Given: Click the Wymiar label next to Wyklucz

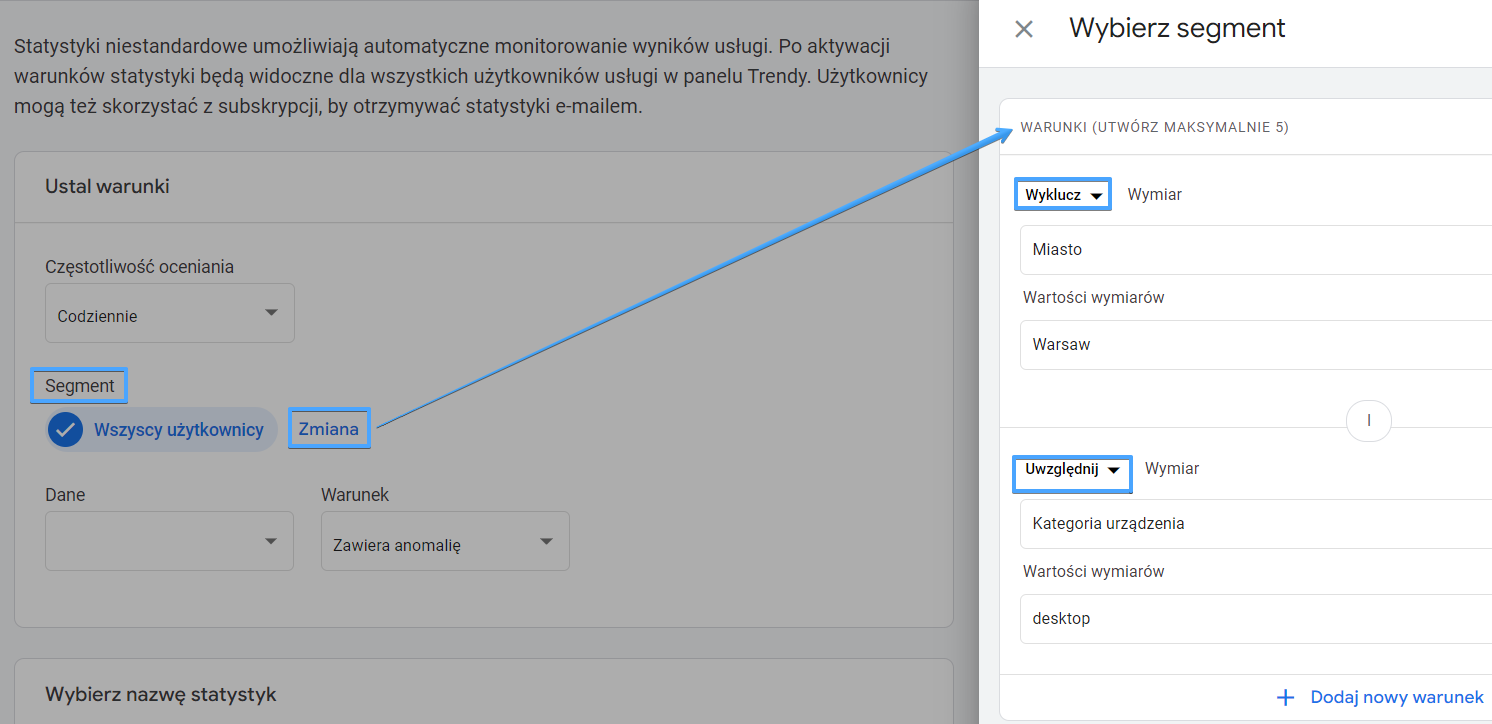Looking at the screenshot, I should click(x=1155, y=195).
